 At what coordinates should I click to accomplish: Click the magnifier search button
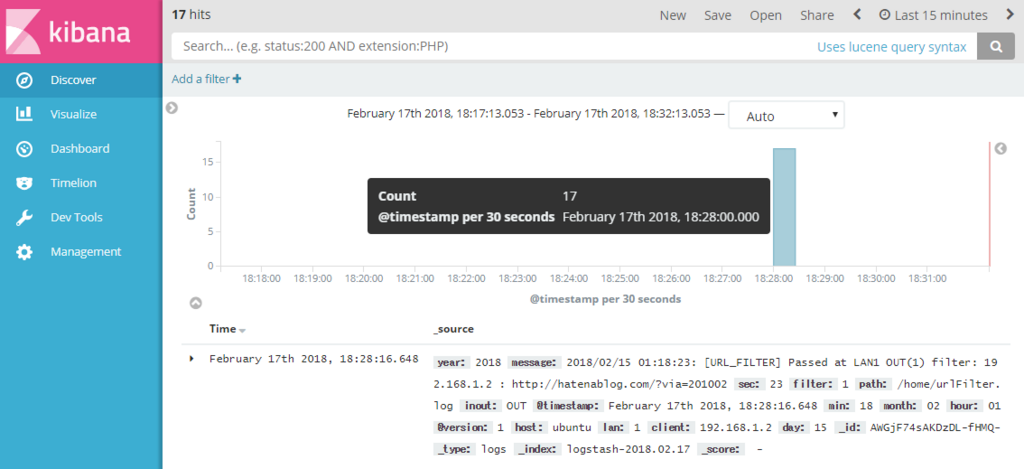996,46
